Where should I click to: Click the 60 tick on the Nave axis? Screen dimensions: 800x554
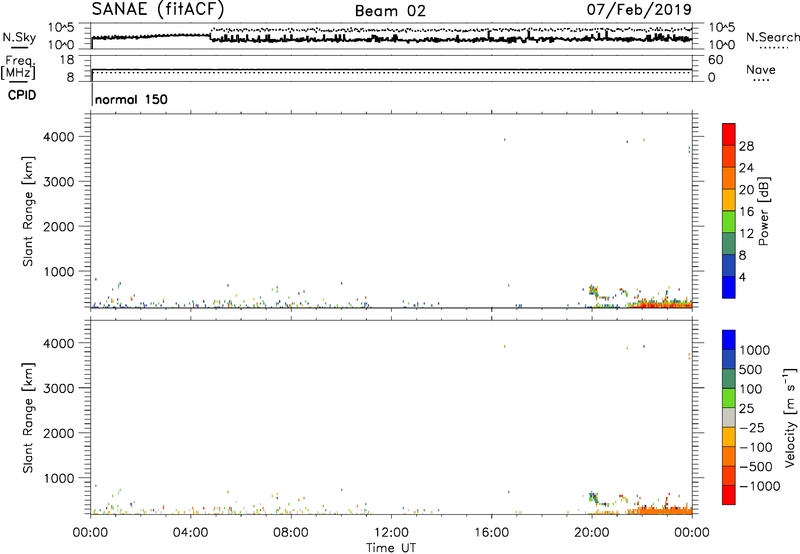tap(715, 60)
